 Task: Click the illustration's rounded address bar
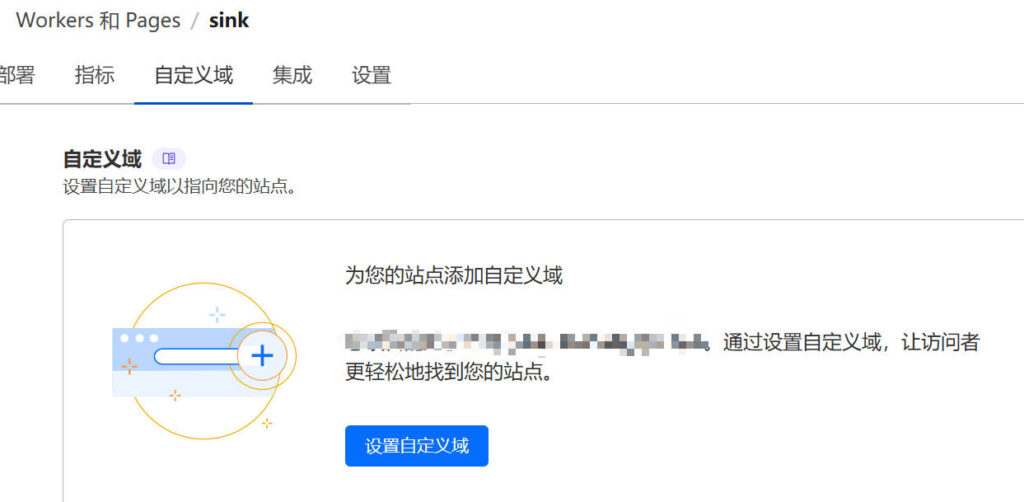pyautogui.click(x=197, y=356)
